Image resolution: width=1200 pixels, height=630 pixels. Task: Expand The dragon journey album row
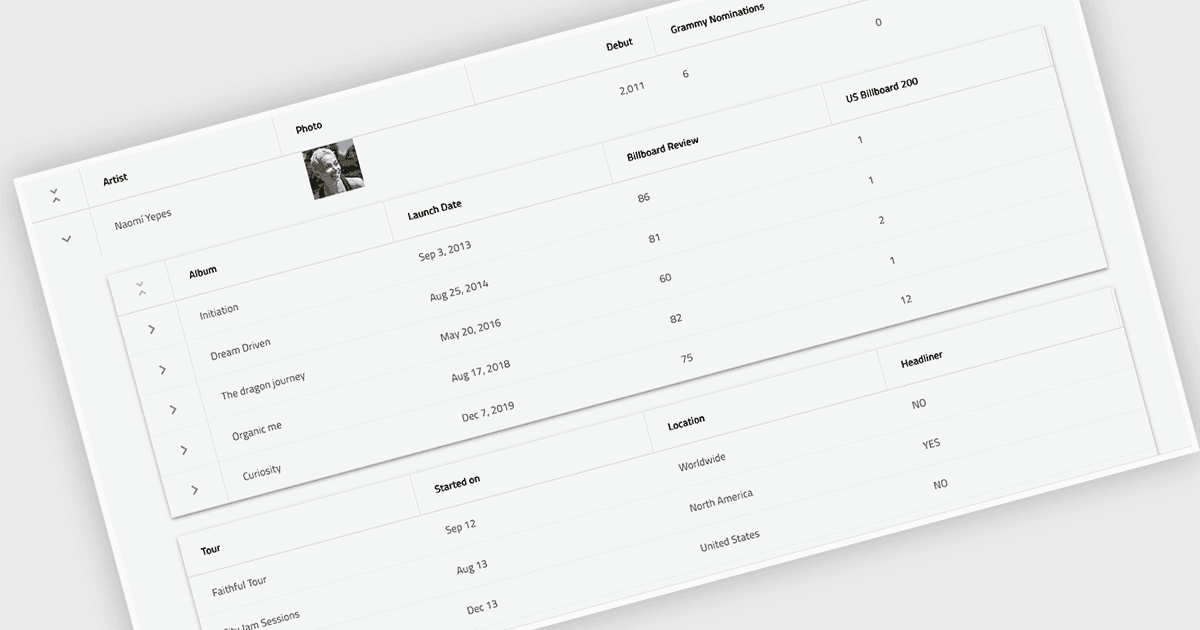[x=173, y=409]
